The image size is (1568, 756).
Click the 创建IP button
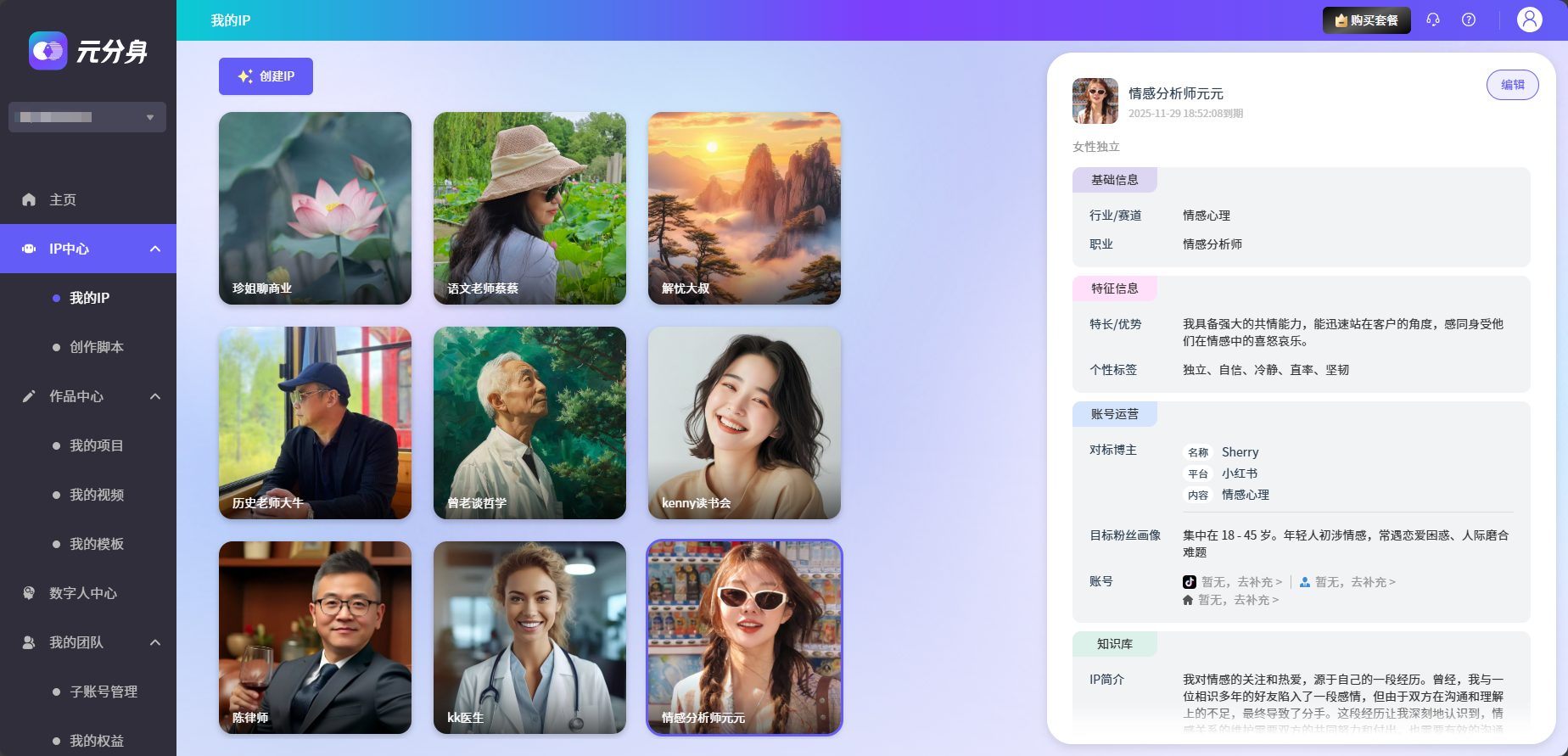click(266, 76)
